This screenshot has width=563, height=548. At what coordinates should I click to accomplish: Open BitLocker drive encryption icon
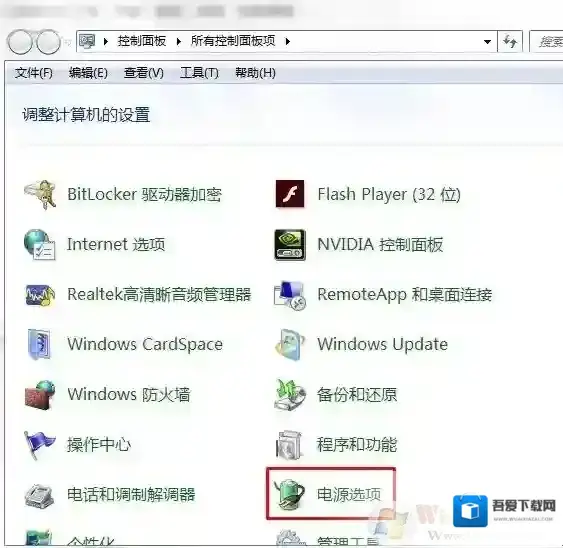point(40,195)
